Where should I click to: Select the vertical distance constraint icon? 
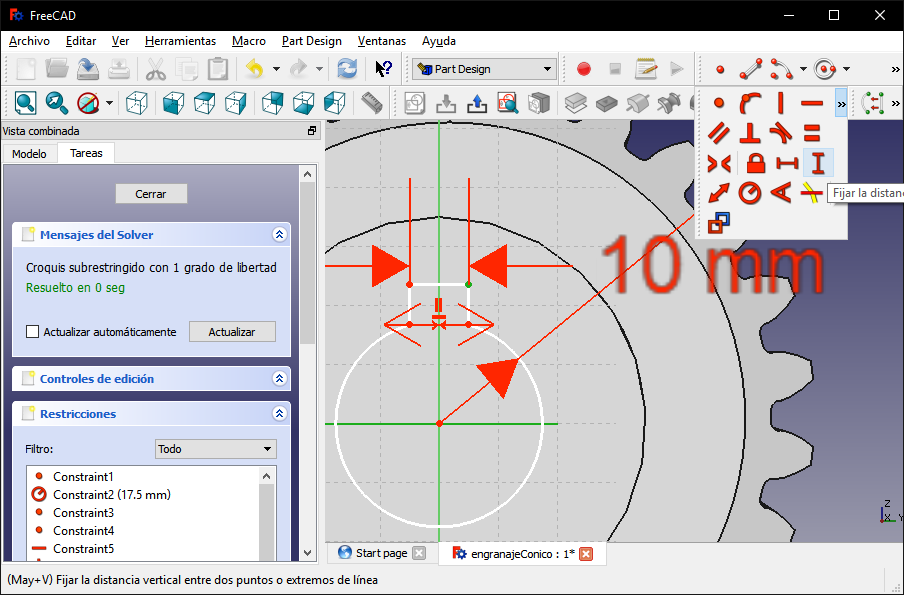818,164
